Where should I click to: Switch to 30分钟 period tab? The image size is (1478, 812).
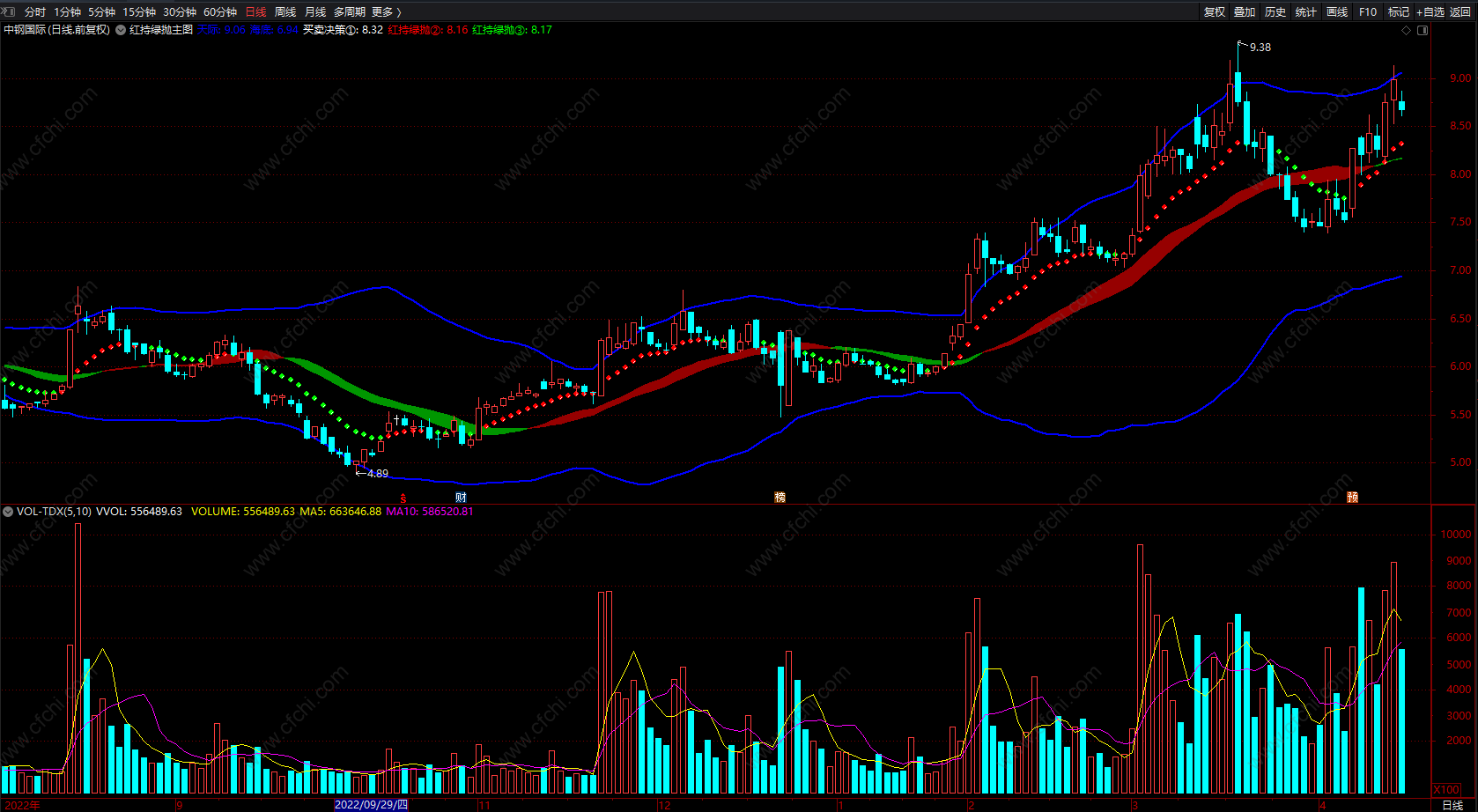click(x=180, y=11)
